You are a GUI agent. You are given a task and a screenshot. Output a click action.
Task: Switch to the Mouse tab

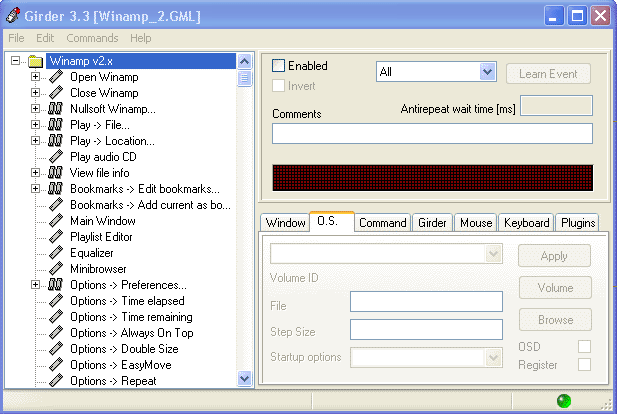tap(476, 223)
